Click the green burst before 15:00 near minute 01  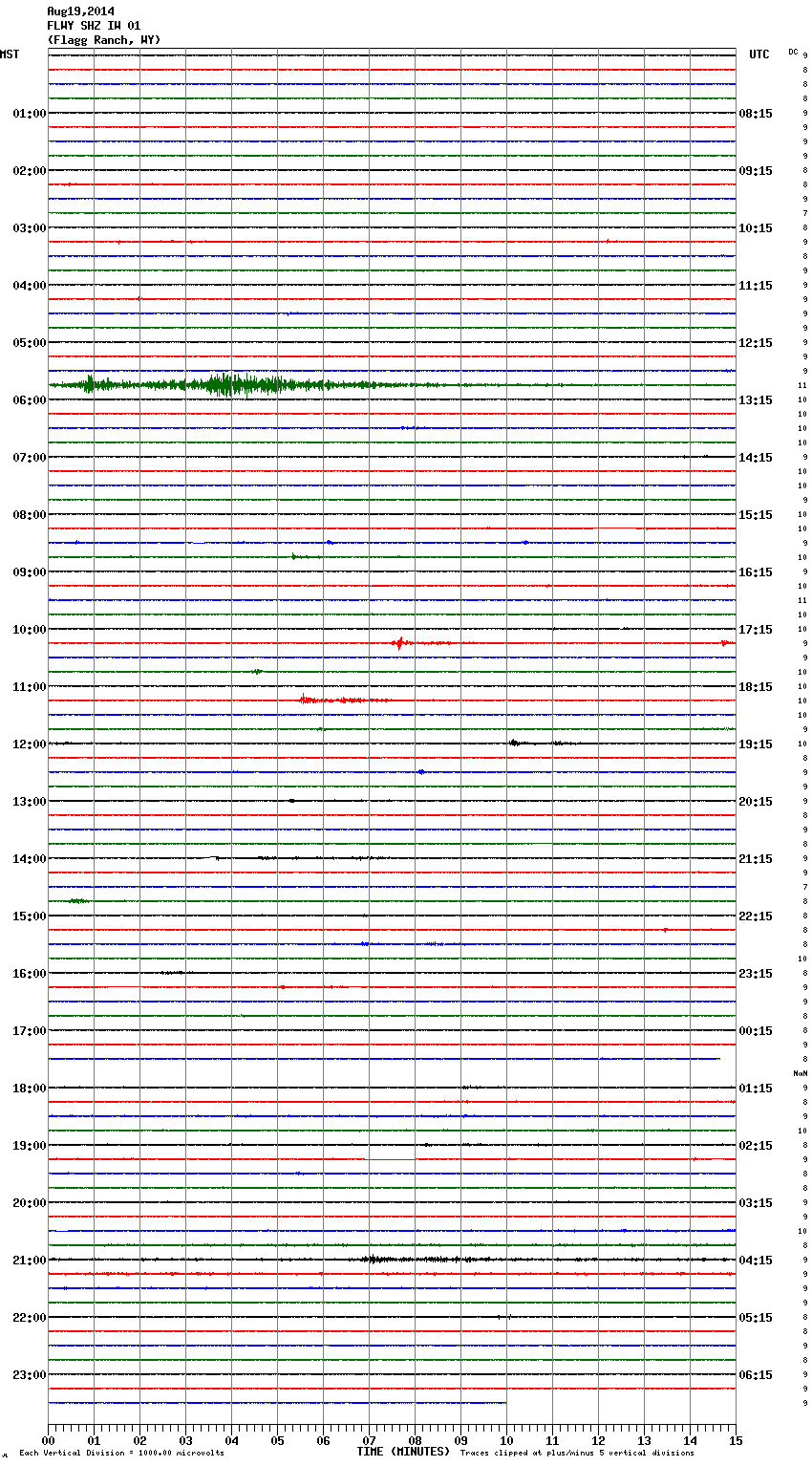(x=78, y=900)
